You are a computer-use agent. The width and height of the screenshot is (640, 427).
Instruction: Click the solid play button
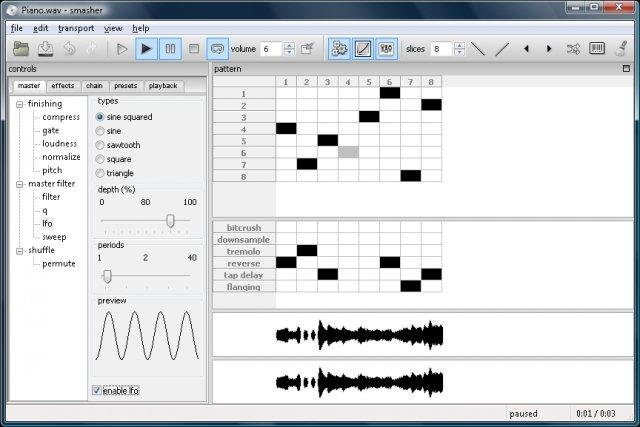[146, 49]
